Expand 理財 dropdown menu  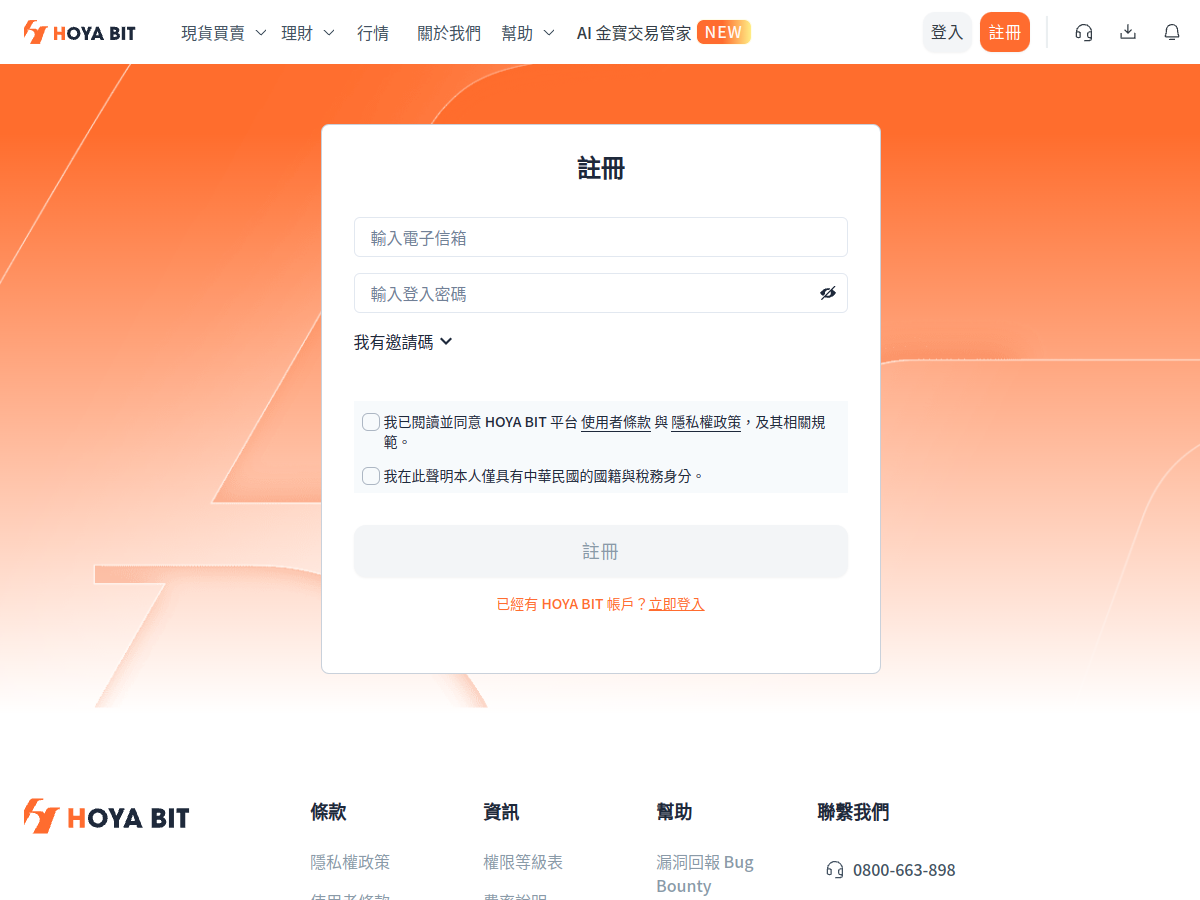[x=308, y=33]
